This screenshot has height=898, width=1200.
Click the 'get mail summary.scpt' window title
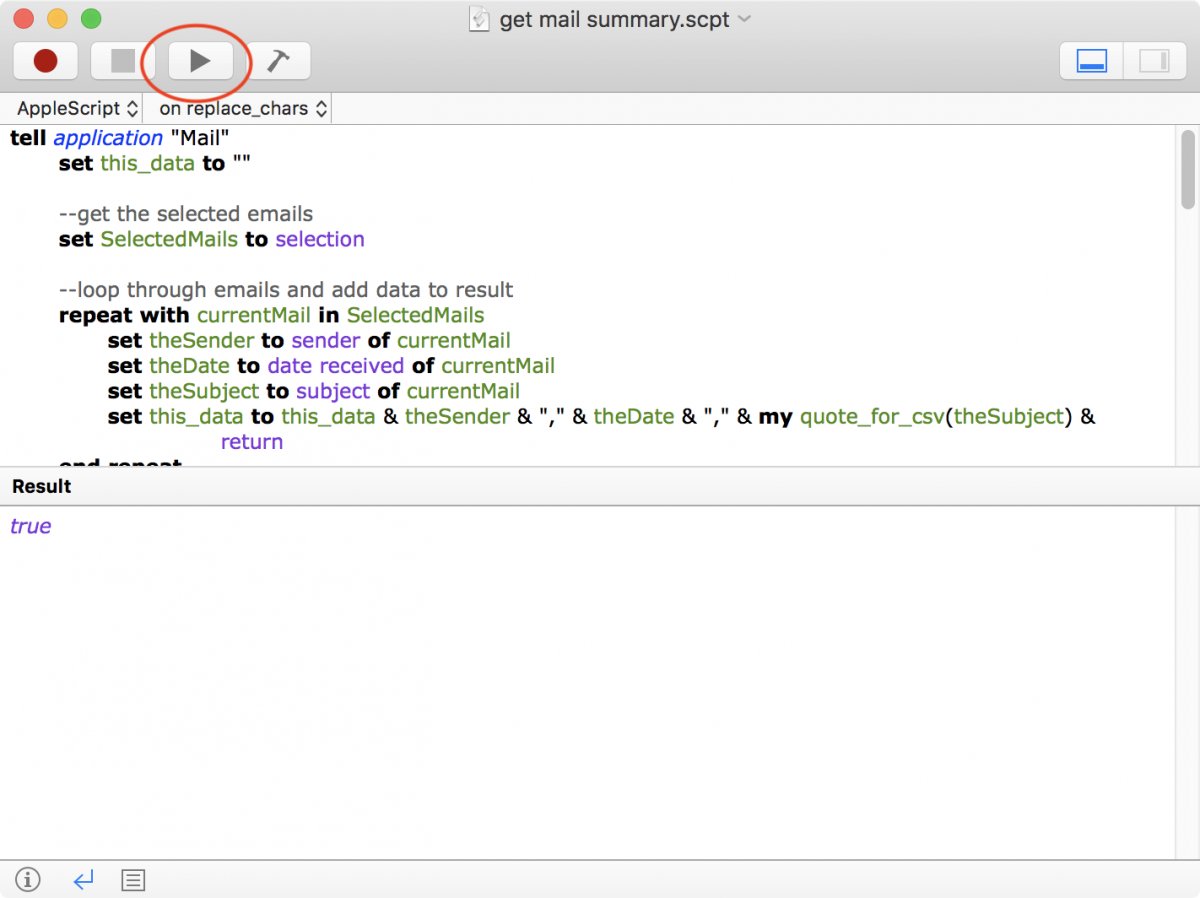click(614, 19)
